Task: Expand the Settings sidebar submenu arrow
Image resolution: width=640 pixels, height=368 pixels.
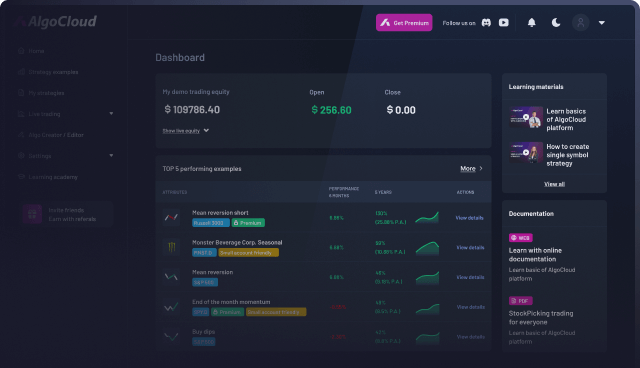Action: [111, 155]
